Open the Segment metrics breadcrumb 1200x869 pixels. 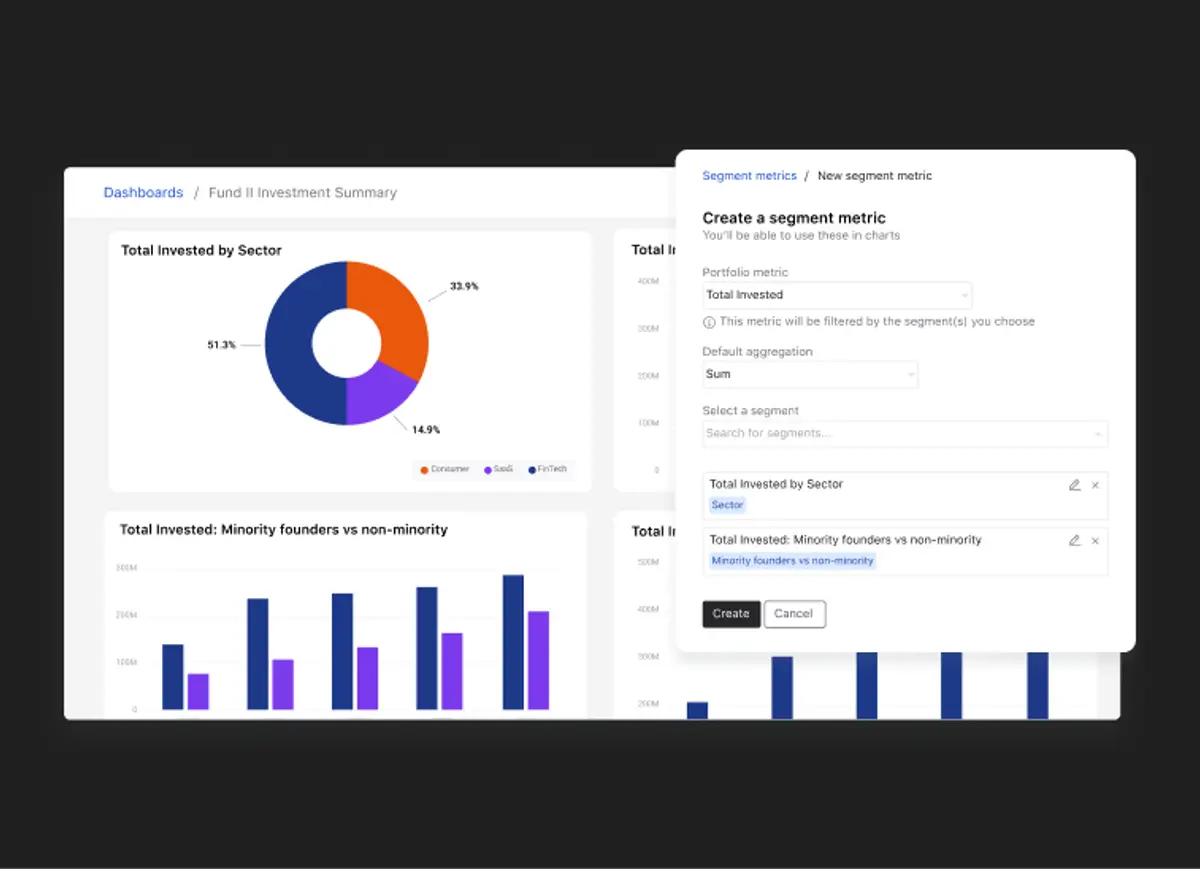[749, 175]
